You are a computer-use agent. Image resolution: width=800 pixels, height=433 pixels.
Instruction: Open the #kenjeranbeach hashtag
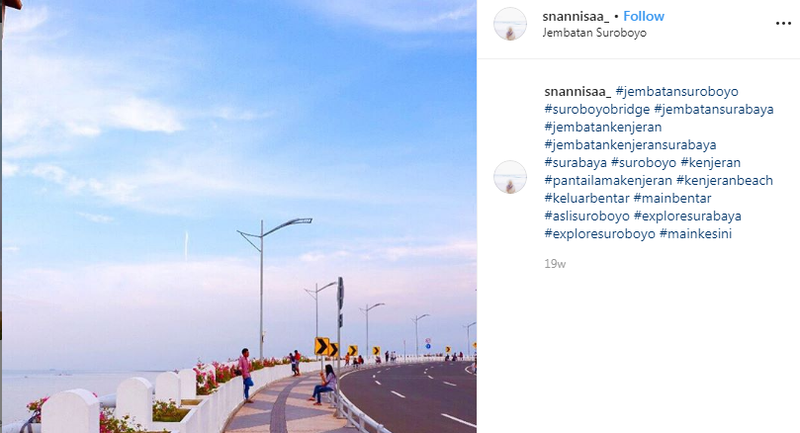coord(724,181)
